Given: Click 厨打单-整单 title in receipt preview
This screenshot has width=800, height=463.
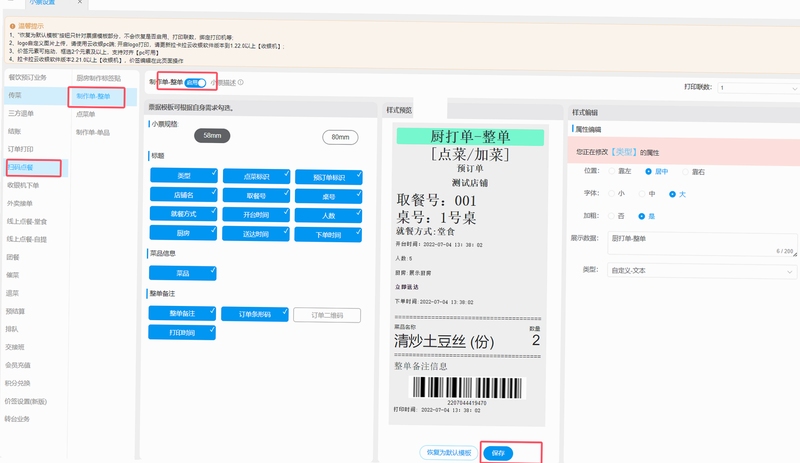Looking at the screenshot, I should pyautogui.click(x=470, y=137).
